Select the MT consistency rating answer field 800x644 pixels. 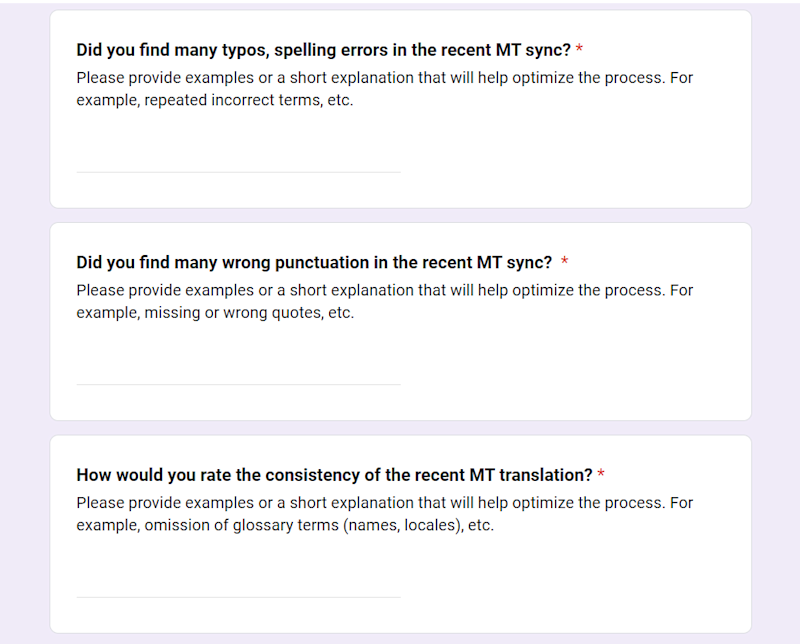[x=238, y=585]
